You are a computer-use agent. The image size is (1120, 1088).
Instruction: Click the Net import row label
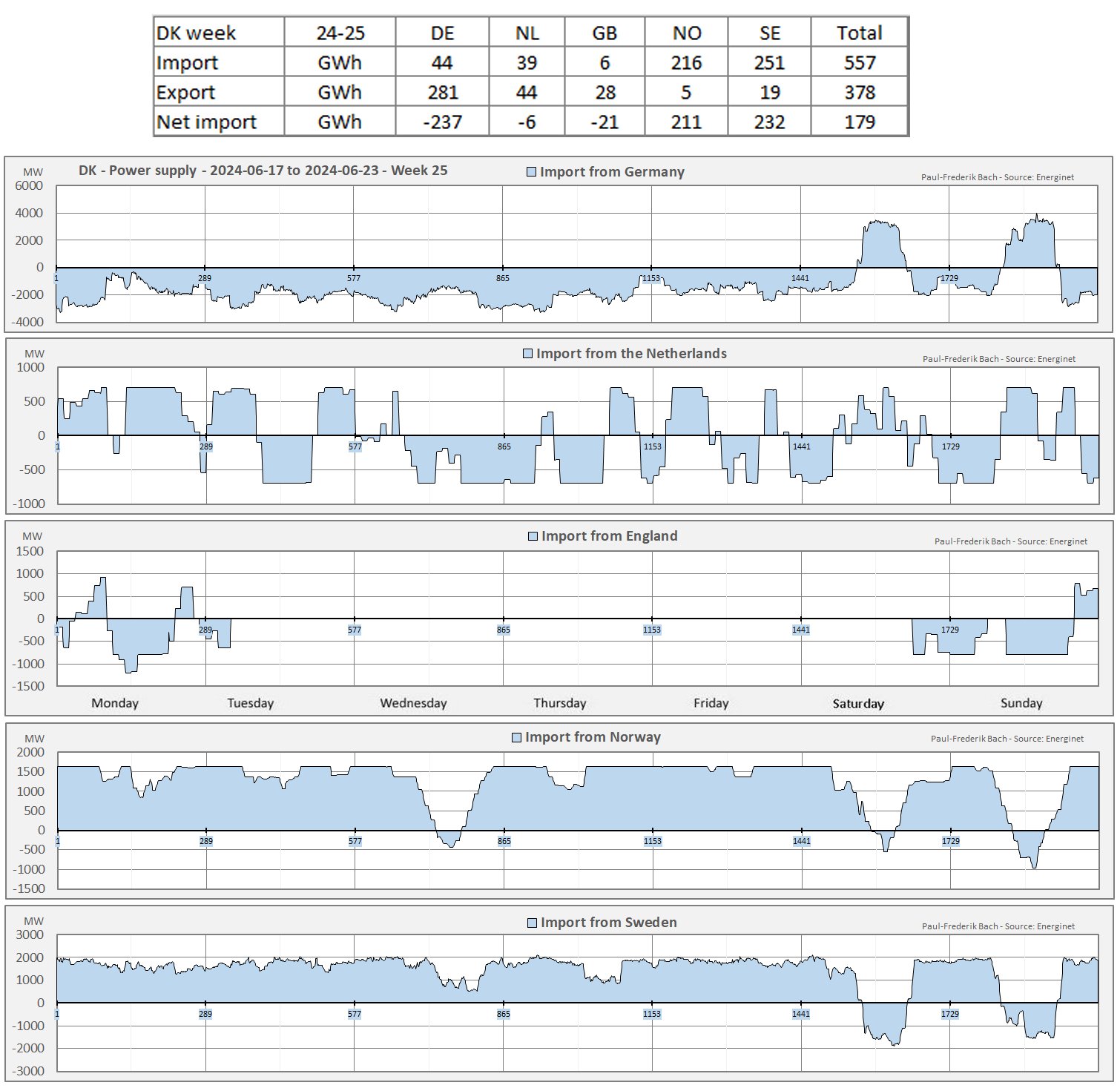206,122
